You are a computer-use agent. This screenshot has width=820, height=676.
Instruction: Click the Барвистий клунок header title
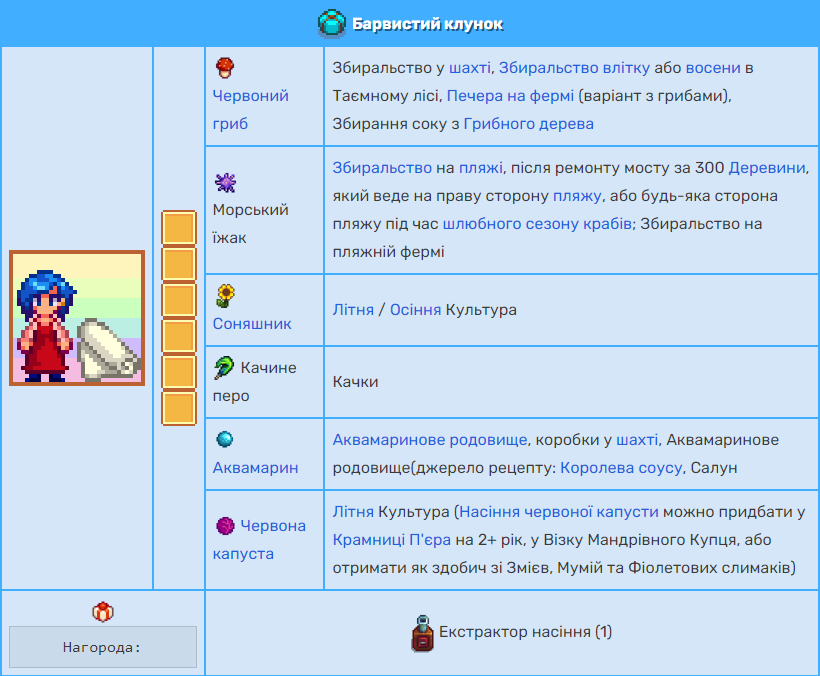pos(427,24)
